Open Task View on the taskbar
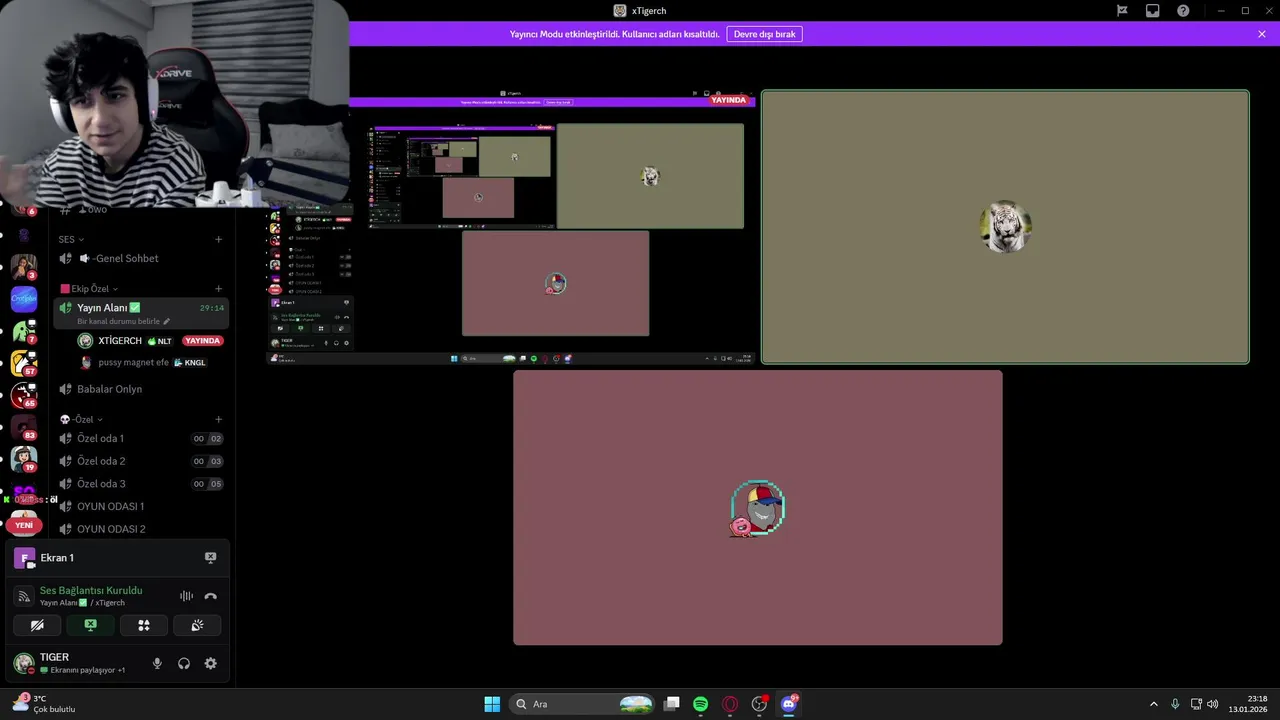The height and width of the screenshot is (720, 1280). pos(672,704)
